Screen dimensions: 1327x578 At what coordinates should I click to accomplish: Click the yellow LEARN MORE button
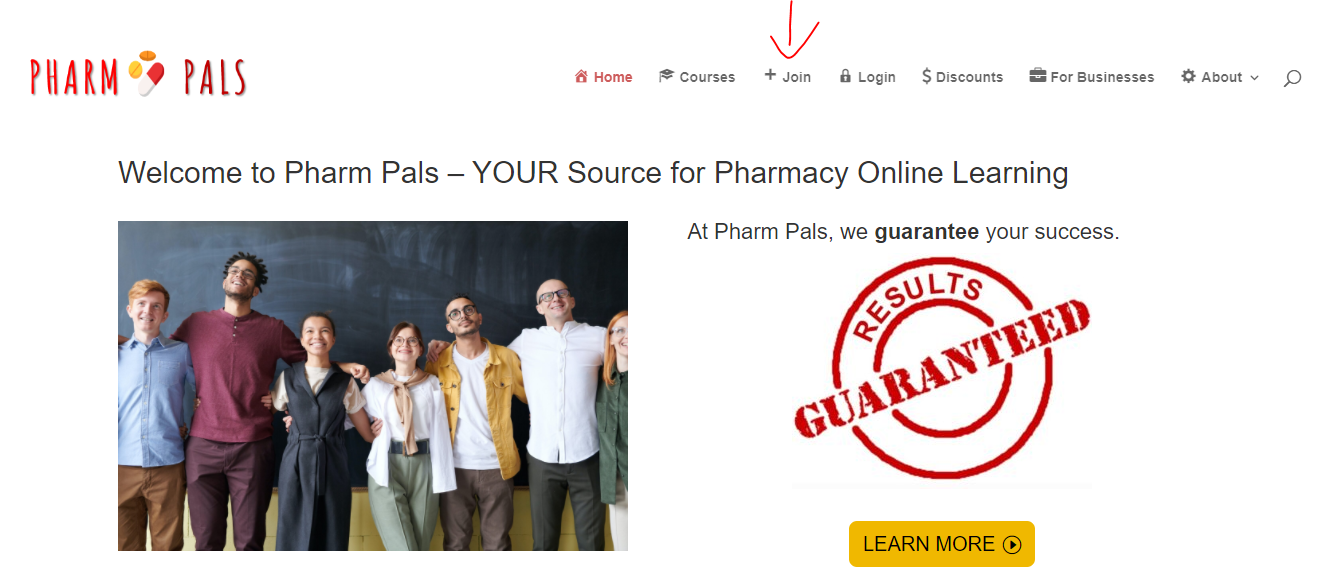pos(942,544)
